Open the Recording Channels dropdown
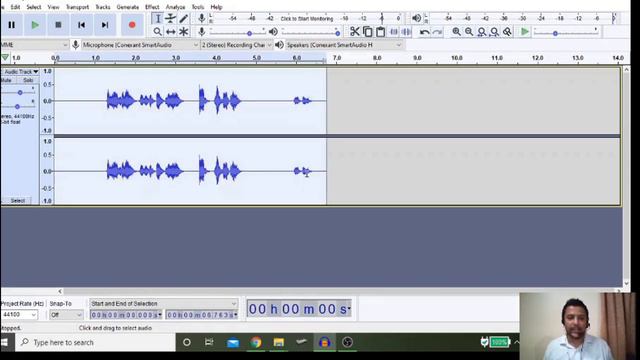Viewport: 640px width, 360px height. [x=237, y=45]
